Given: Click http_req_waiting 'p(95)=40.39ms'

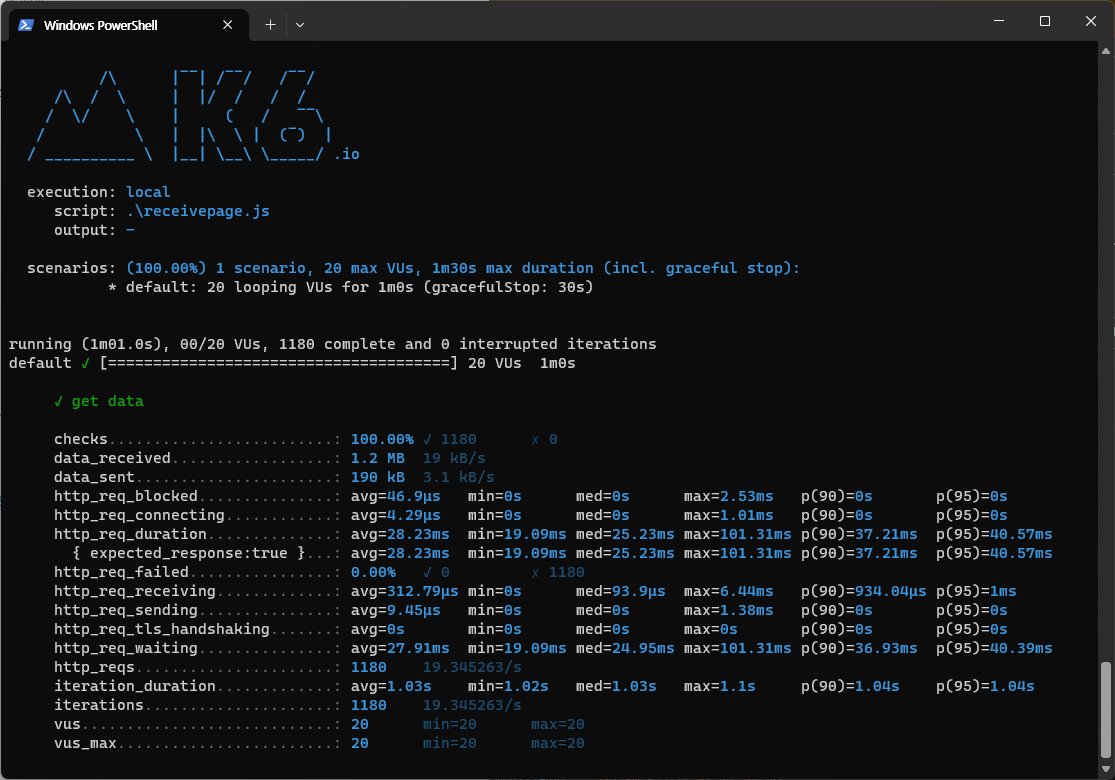Looking at the screenshot, I should point(994,648).
